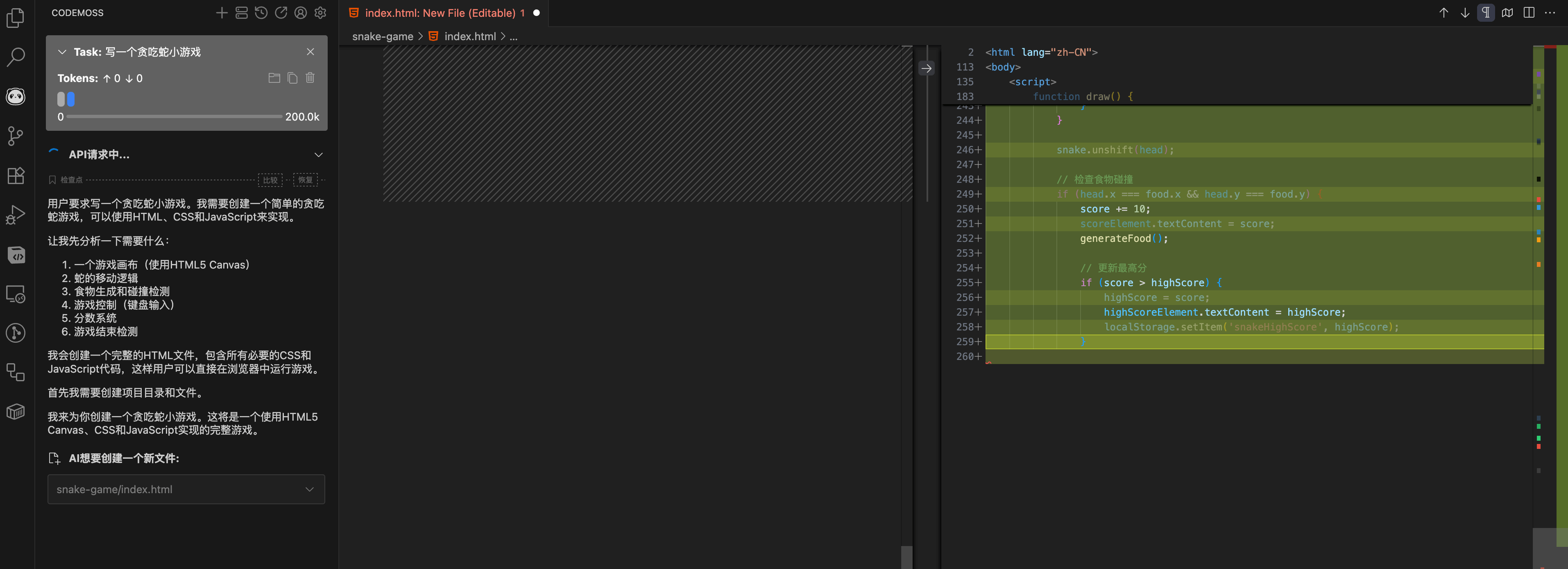Click sticky scroll line <body>
Screen dimensions: 1568x569
(x=1003, y=67)
